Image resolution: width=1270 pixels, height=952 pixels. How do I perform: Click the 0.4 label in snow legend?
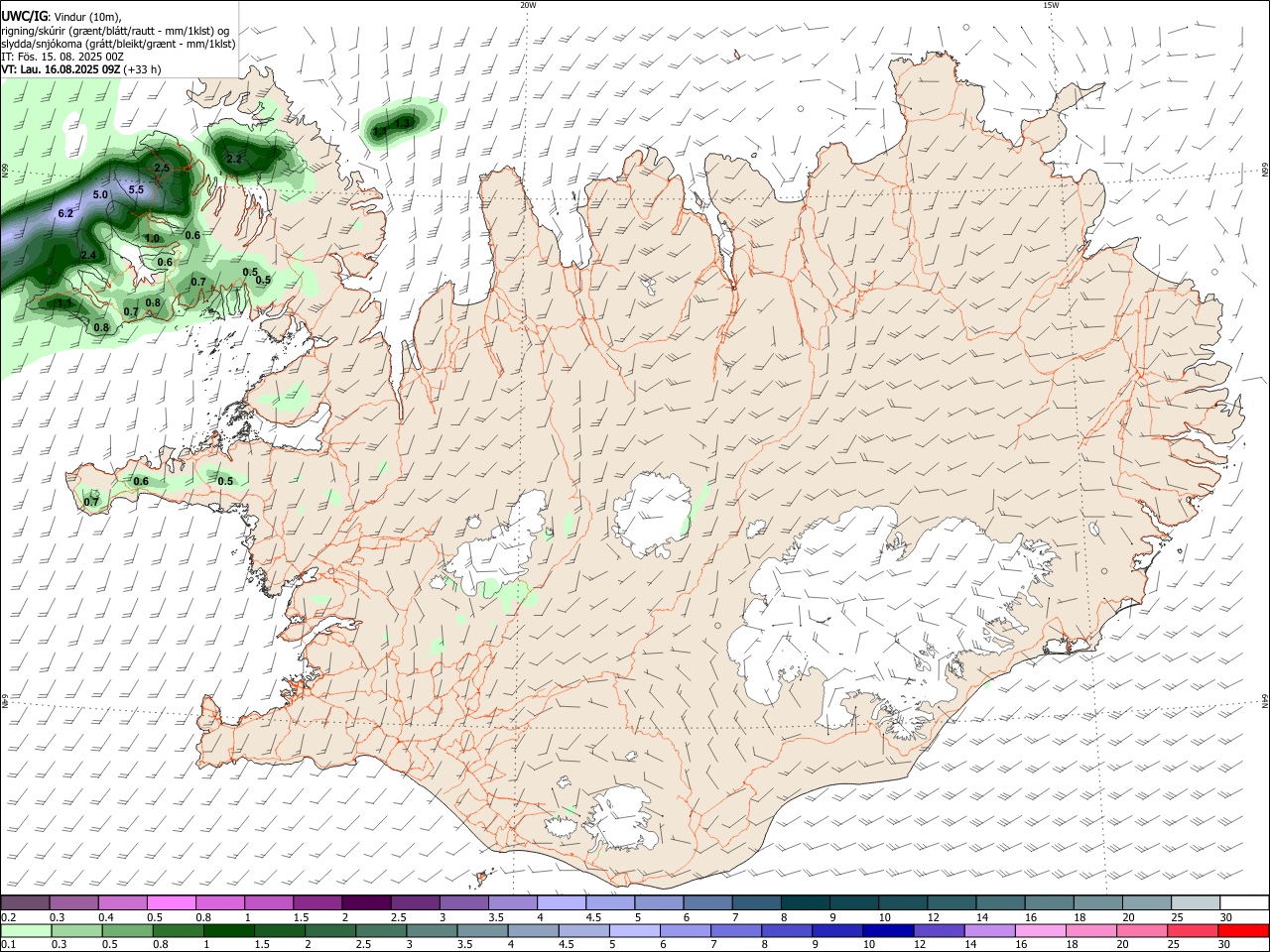[106, 917]
